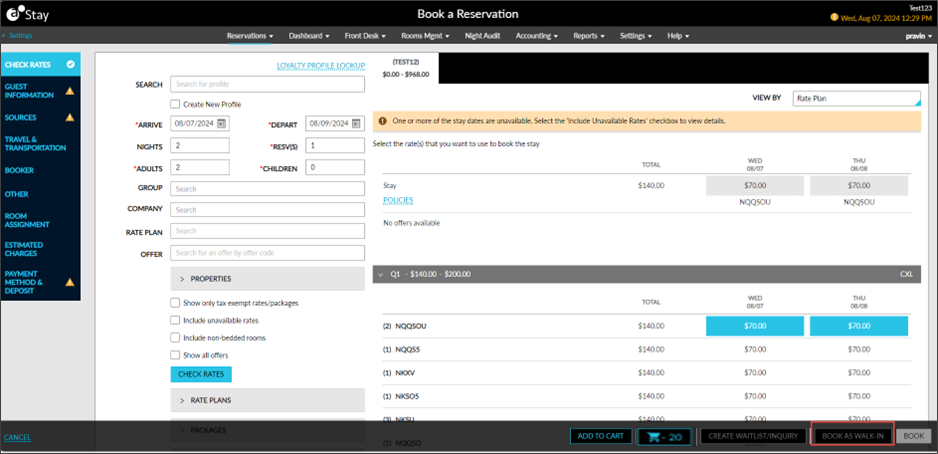The height and width of the screenshot is (454, 938).
Task: Click the Children input field
Action: tap(335, 167)
